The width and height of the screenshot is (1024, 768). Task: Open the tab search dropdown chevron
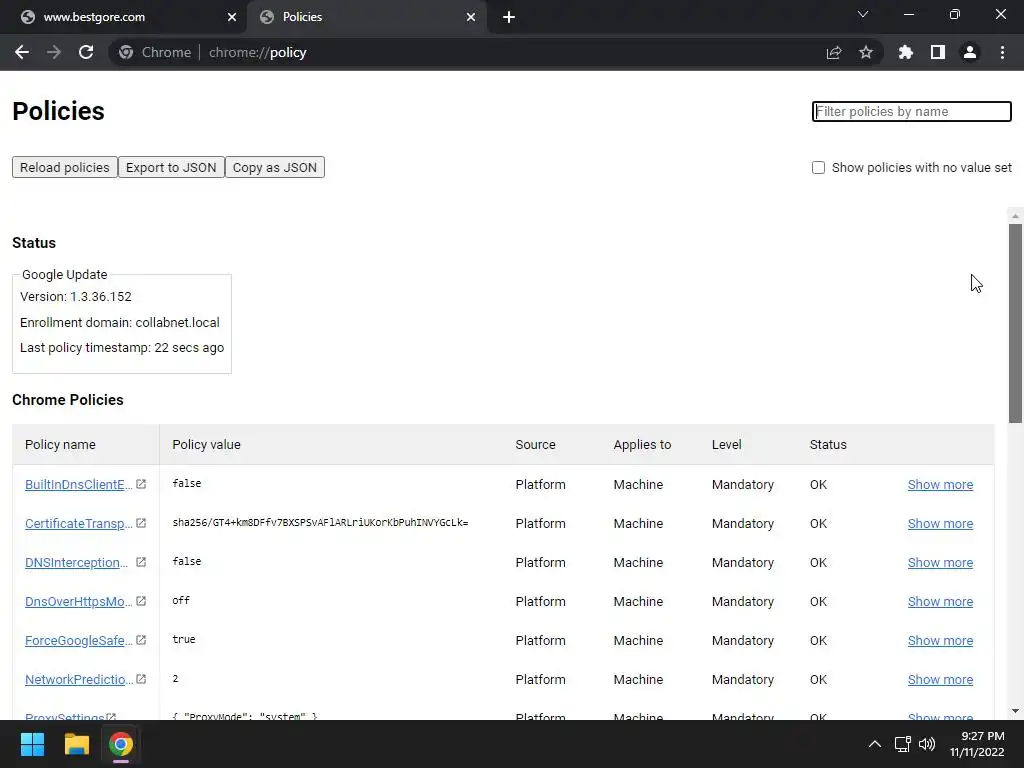(x=863, y=15)
